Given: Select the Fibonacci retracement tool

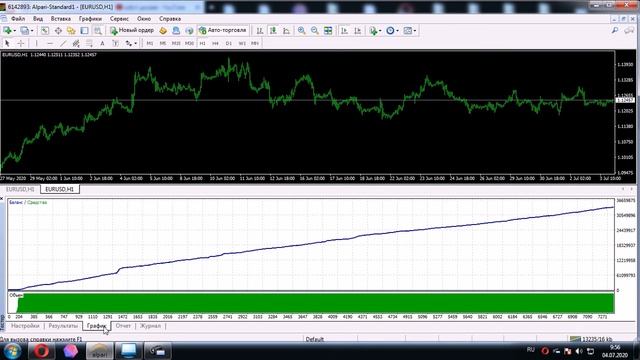Looking at the screenshot, I should tap(89, 43).
